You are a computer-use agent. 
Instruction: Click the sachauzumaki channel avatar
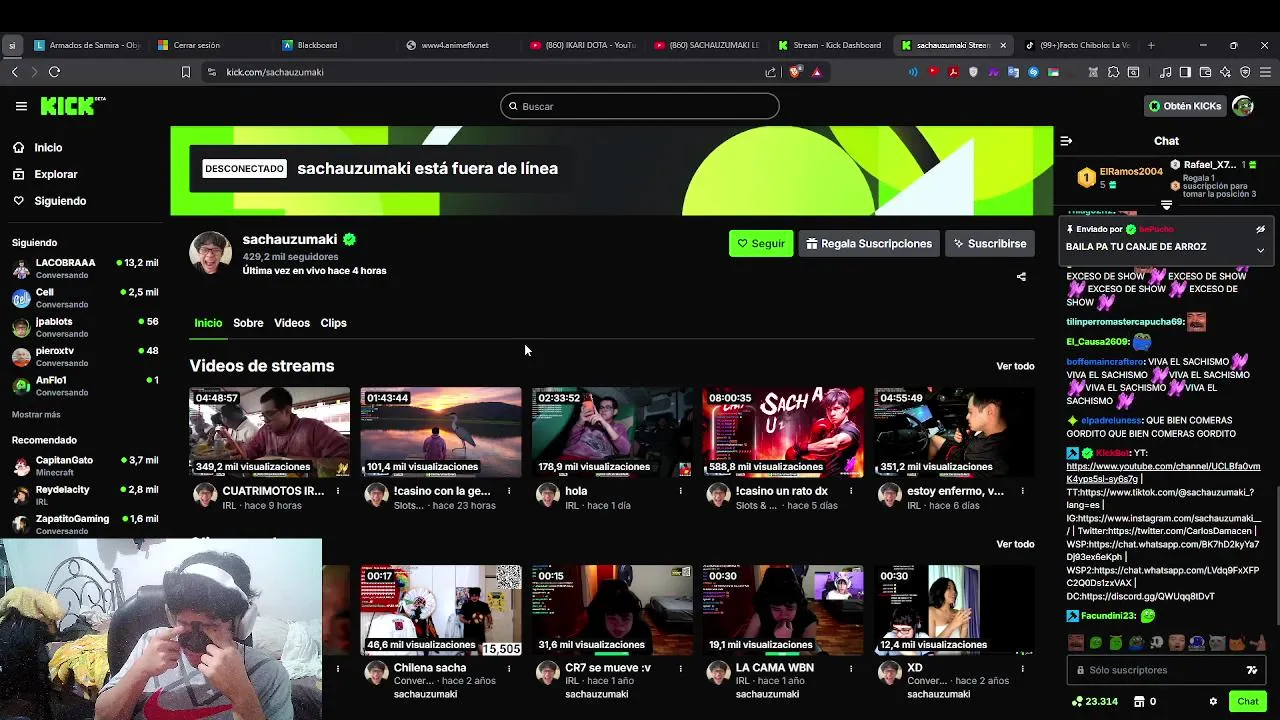(x=211, y=253)
